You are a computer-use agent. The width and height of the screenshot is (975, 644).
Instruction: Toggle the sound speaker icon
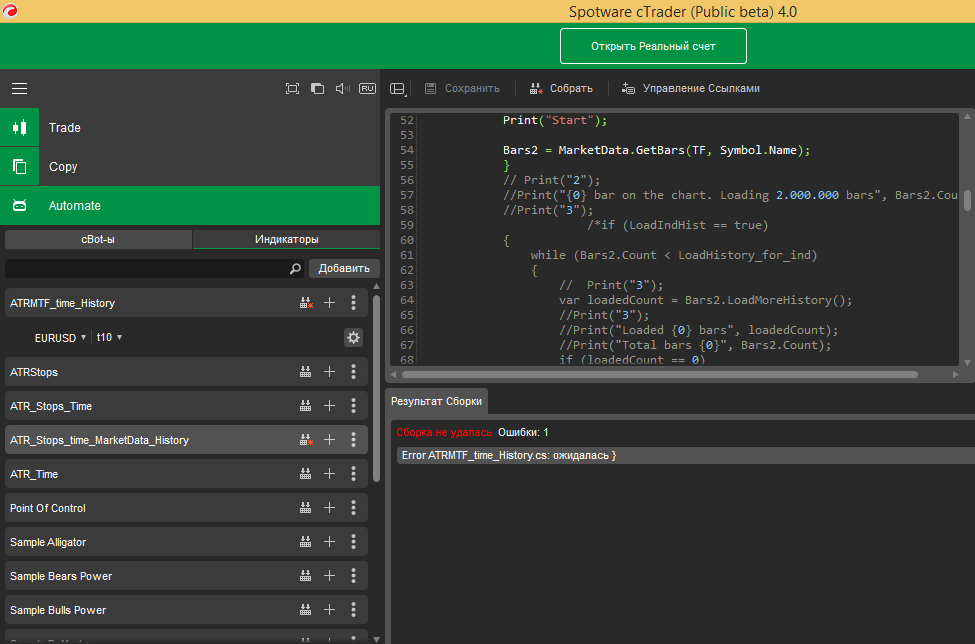(343, 88)
